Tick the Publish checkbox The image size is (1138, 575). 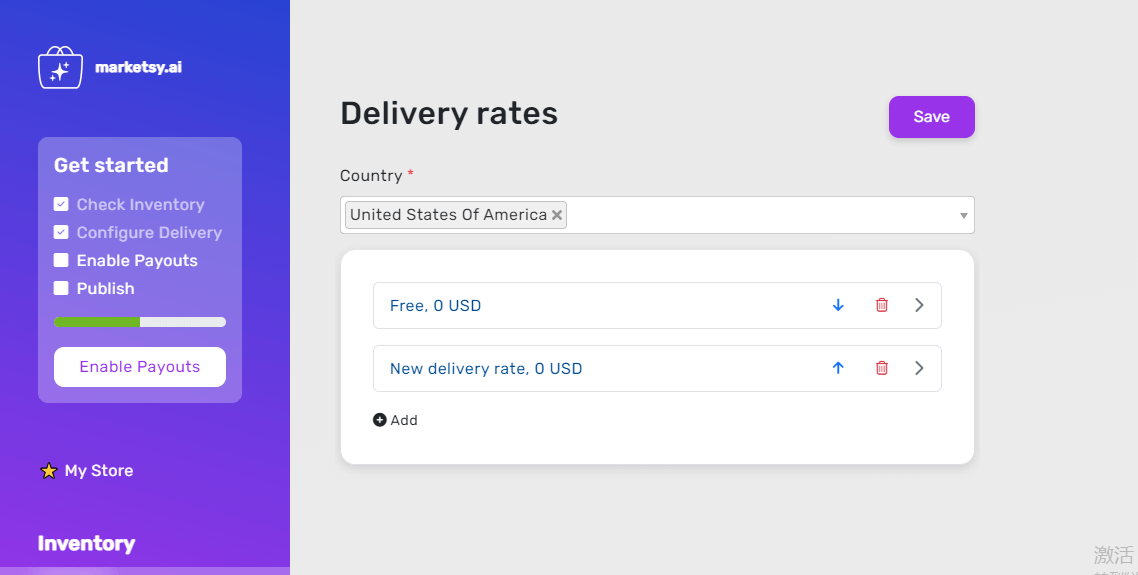click(61, 288)
